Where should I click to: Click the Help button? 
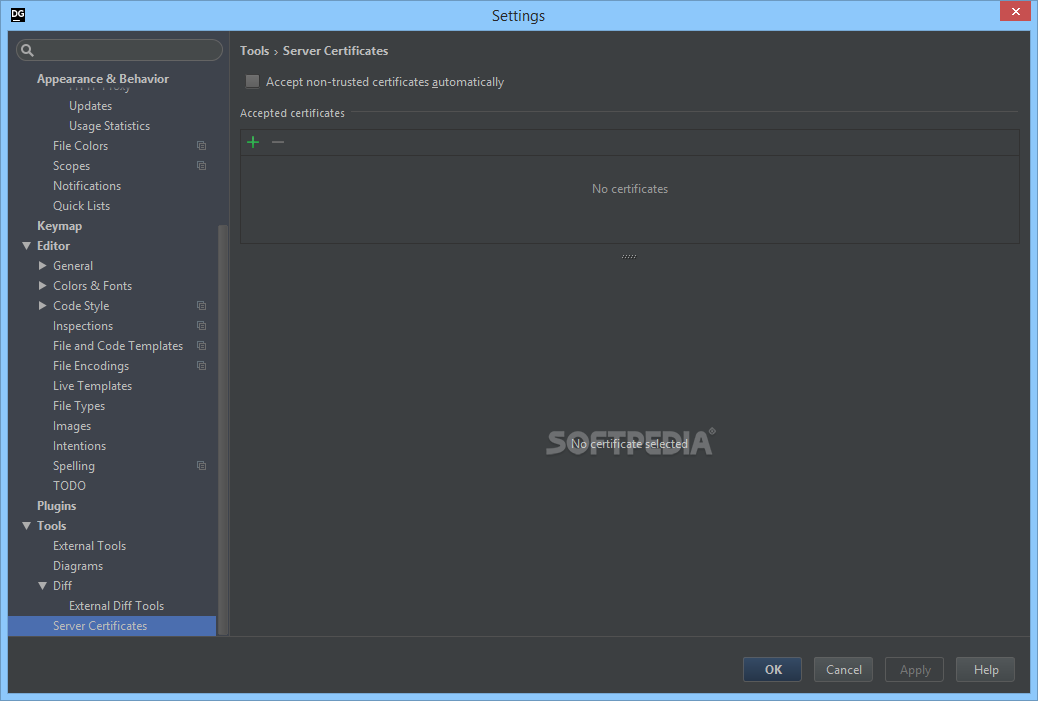coord(986,670)
